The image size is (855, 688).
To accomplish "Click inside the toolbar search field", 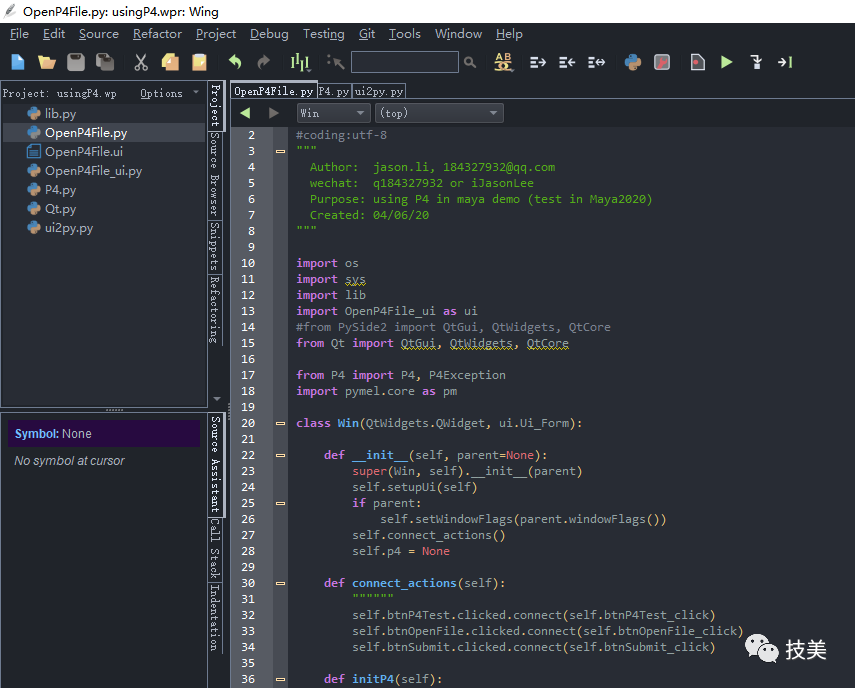I will [x=404, y=62].
